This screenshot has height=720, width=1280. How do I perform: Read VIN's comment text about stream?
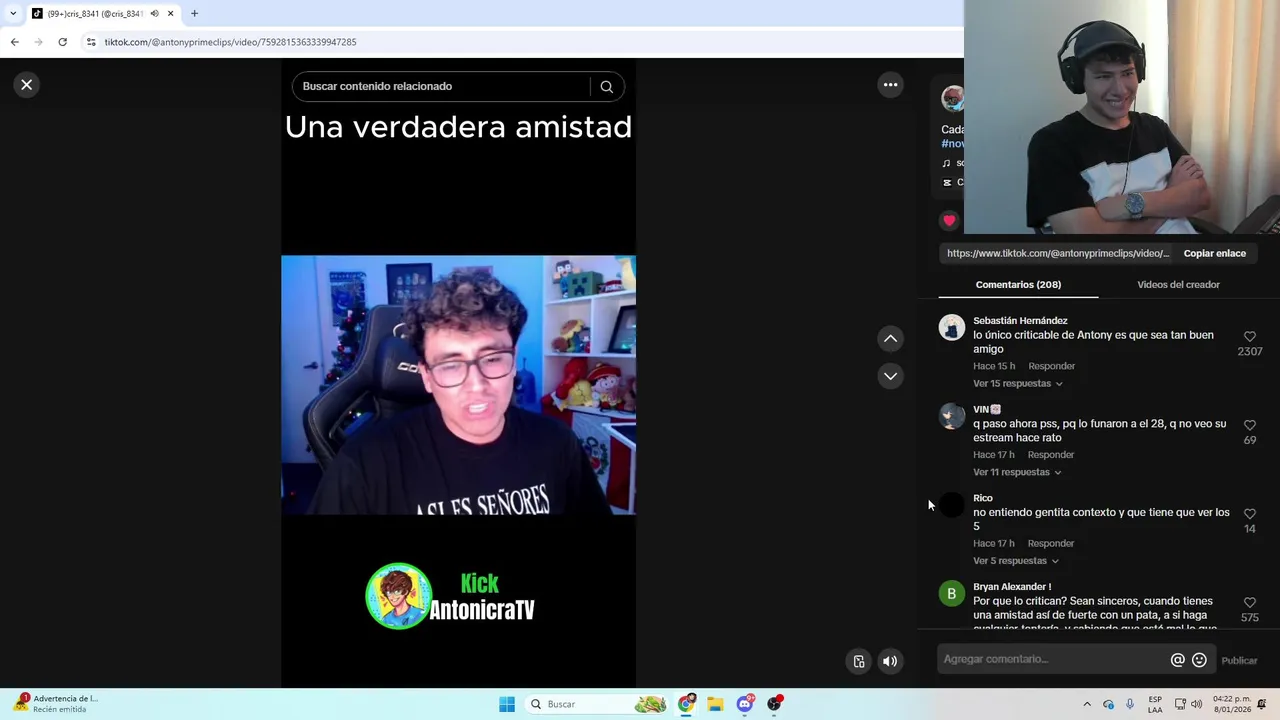coord(1099,431)
